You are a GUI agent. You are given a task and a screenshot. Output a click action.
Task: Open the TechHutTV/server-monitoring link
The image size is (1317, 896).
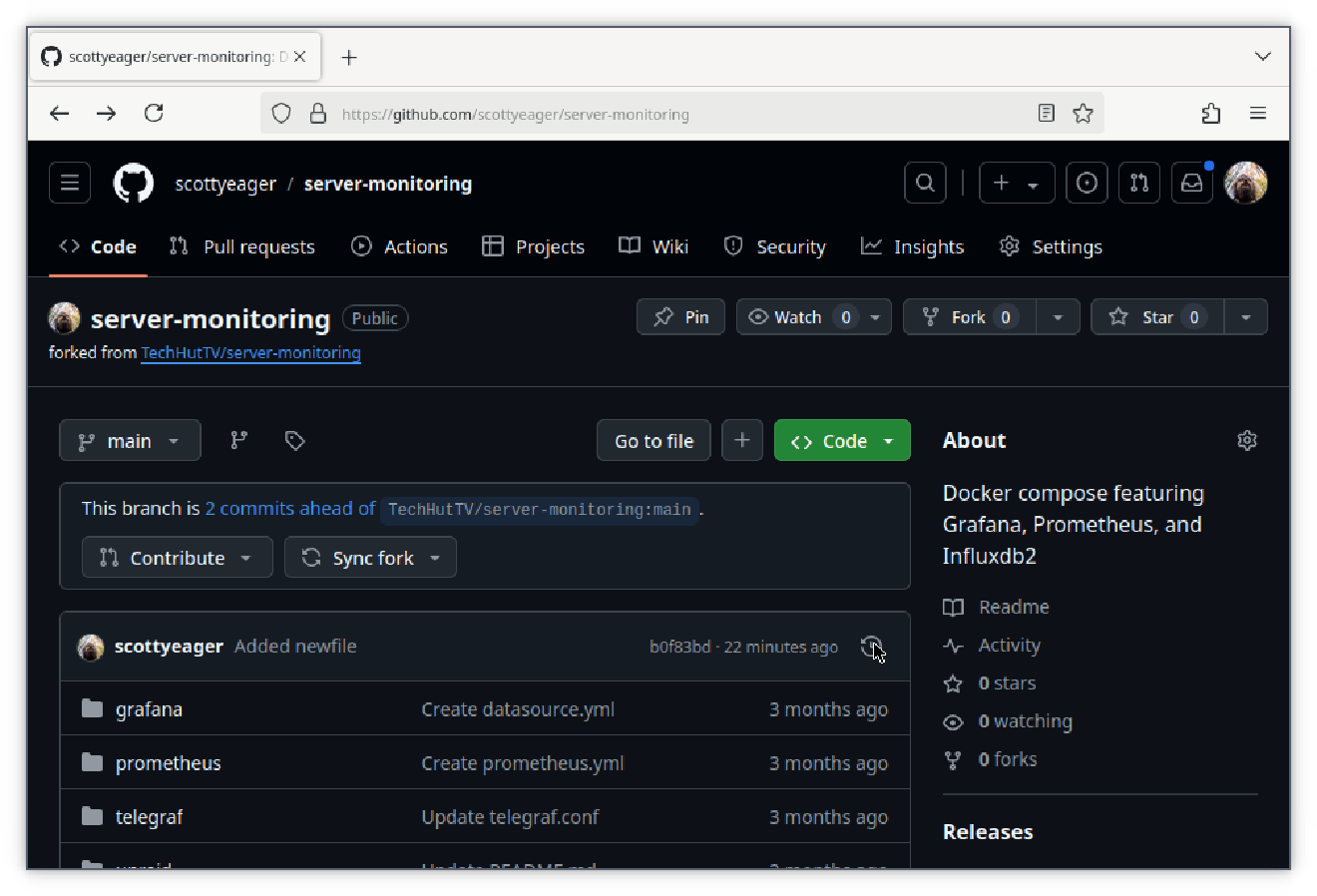point(250,352)
